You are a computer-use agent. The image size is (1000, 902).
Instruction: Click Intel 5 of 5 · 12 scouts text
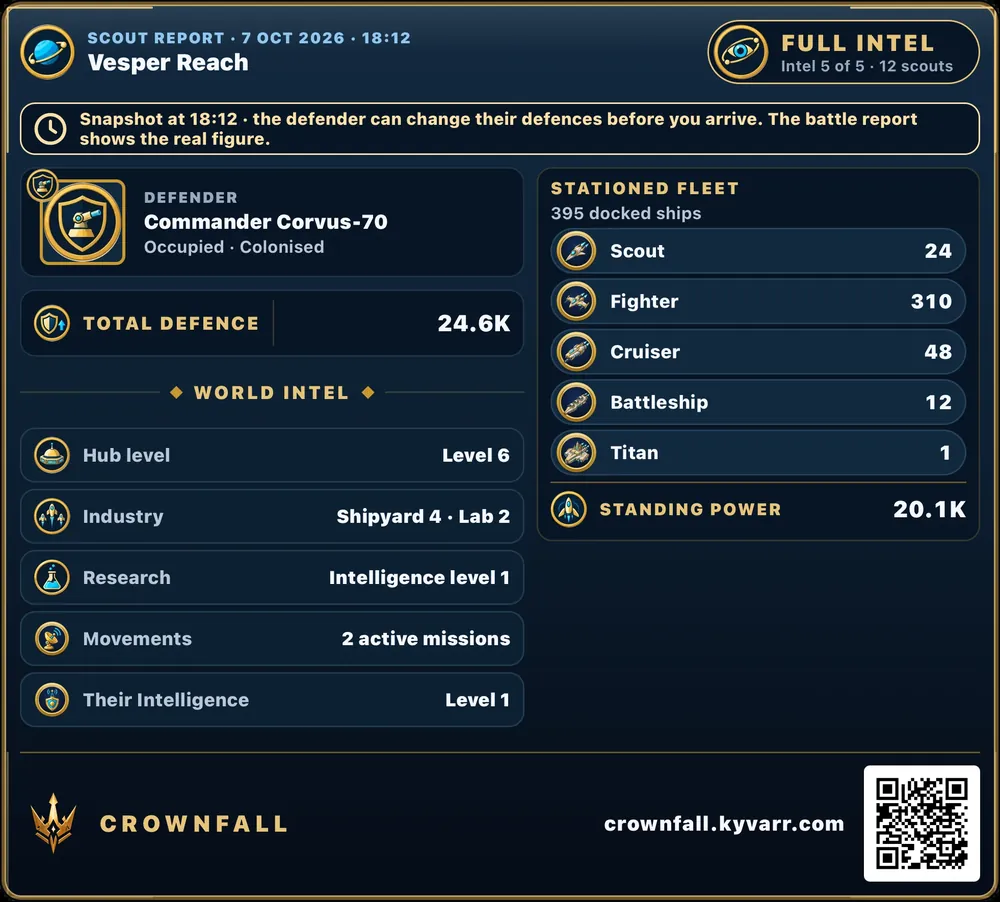click(x=867, y=66)
